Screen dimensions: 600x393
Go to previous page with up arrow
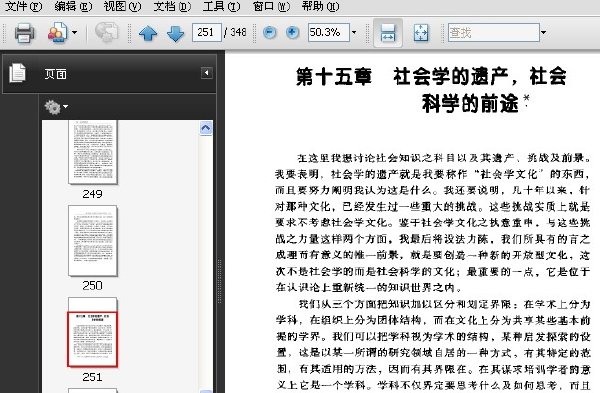click(x=148, y=33)
